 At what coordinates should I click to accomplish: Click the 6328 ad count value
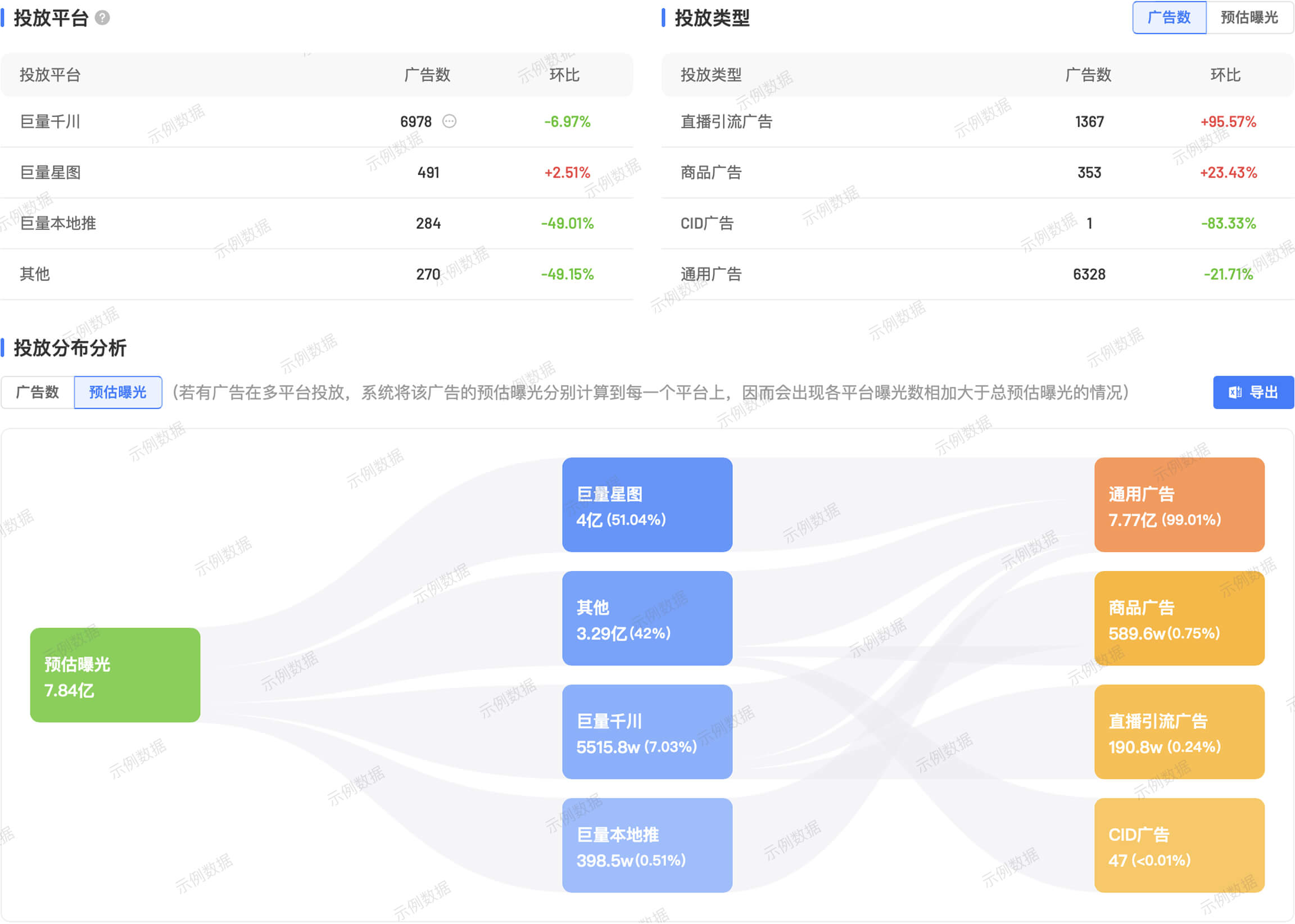tap(1090, 274)
